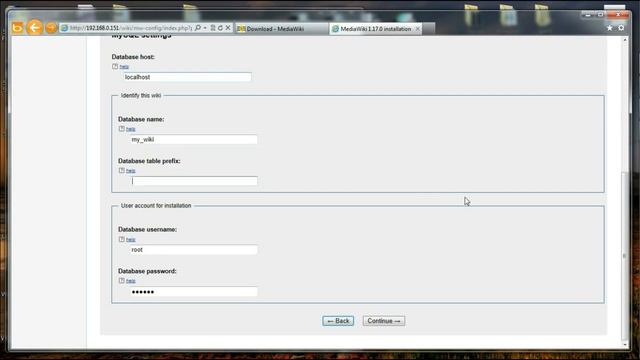640x360 pixels.
Task: Click the address bar URL field
Action: click(131, 28)
